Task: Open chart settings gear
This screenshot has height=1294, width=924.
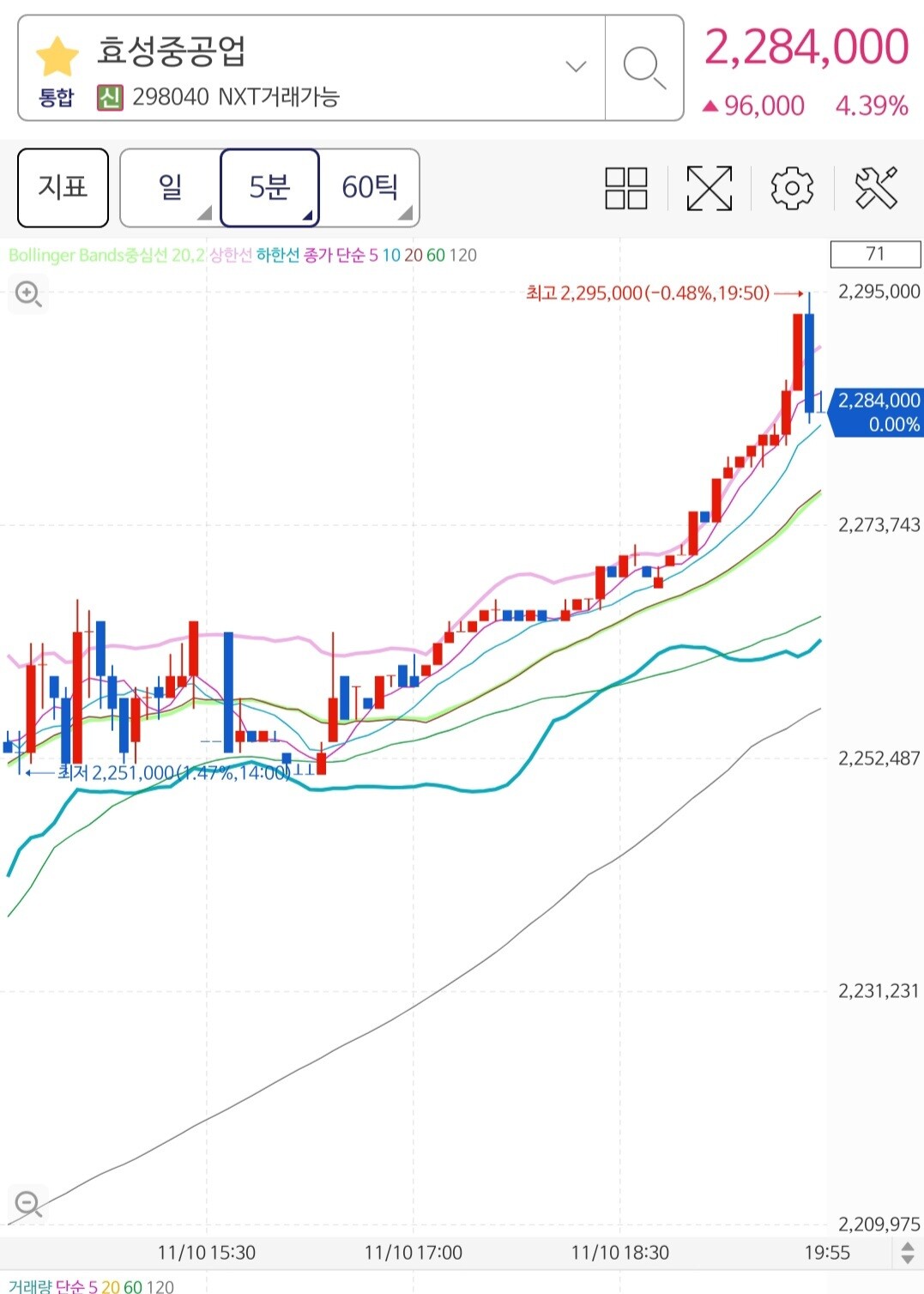Action: click(x=792, y=188)
